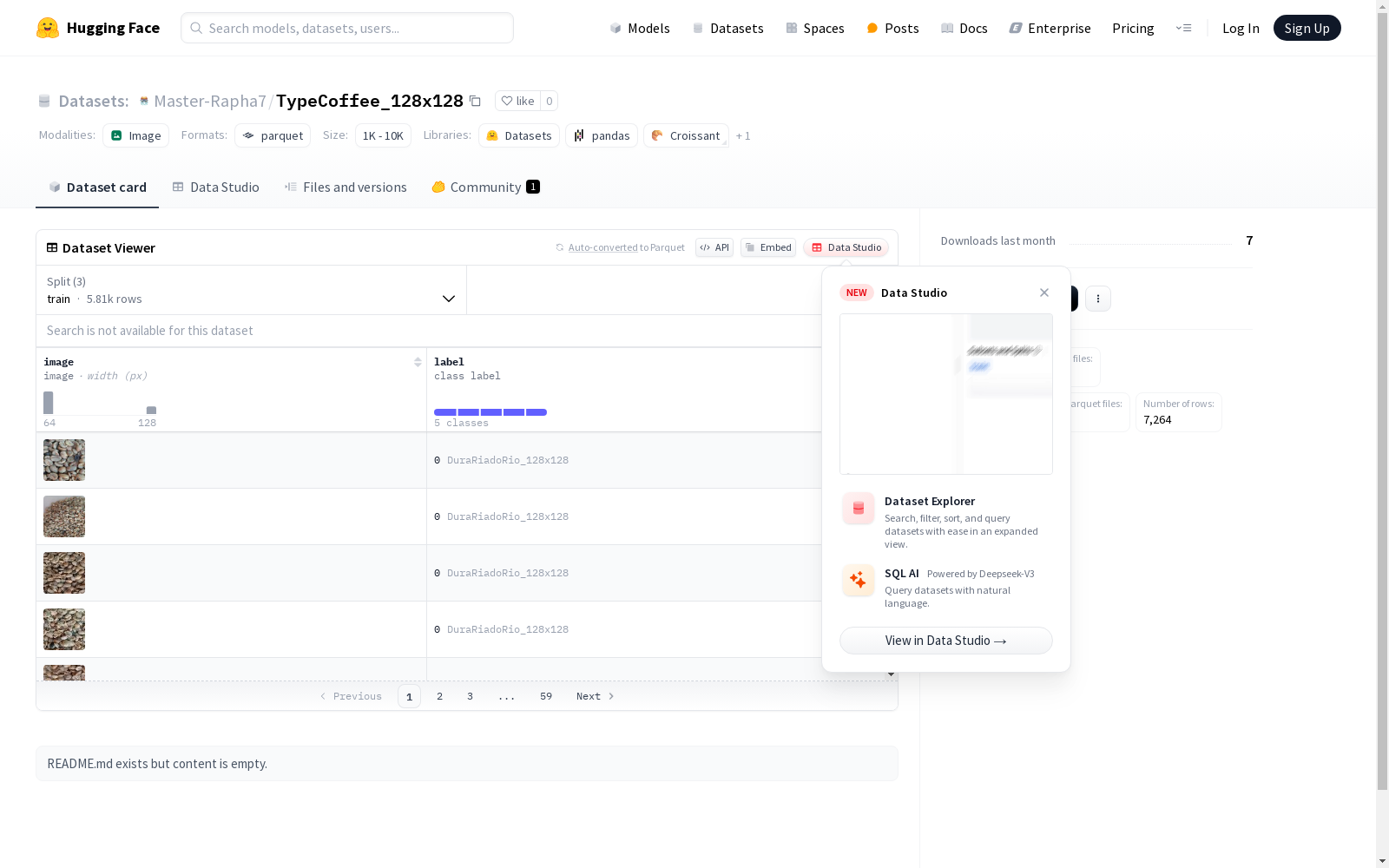Click the Data Studio preview image

(x=946, y=394)
